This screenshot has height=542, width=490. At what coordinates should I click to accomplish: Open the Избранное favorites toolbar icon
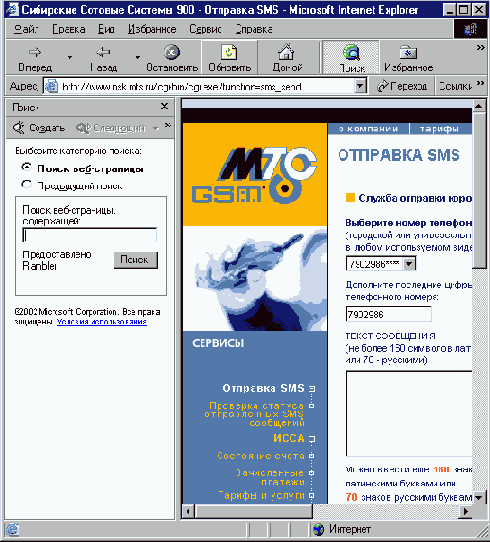408,52
